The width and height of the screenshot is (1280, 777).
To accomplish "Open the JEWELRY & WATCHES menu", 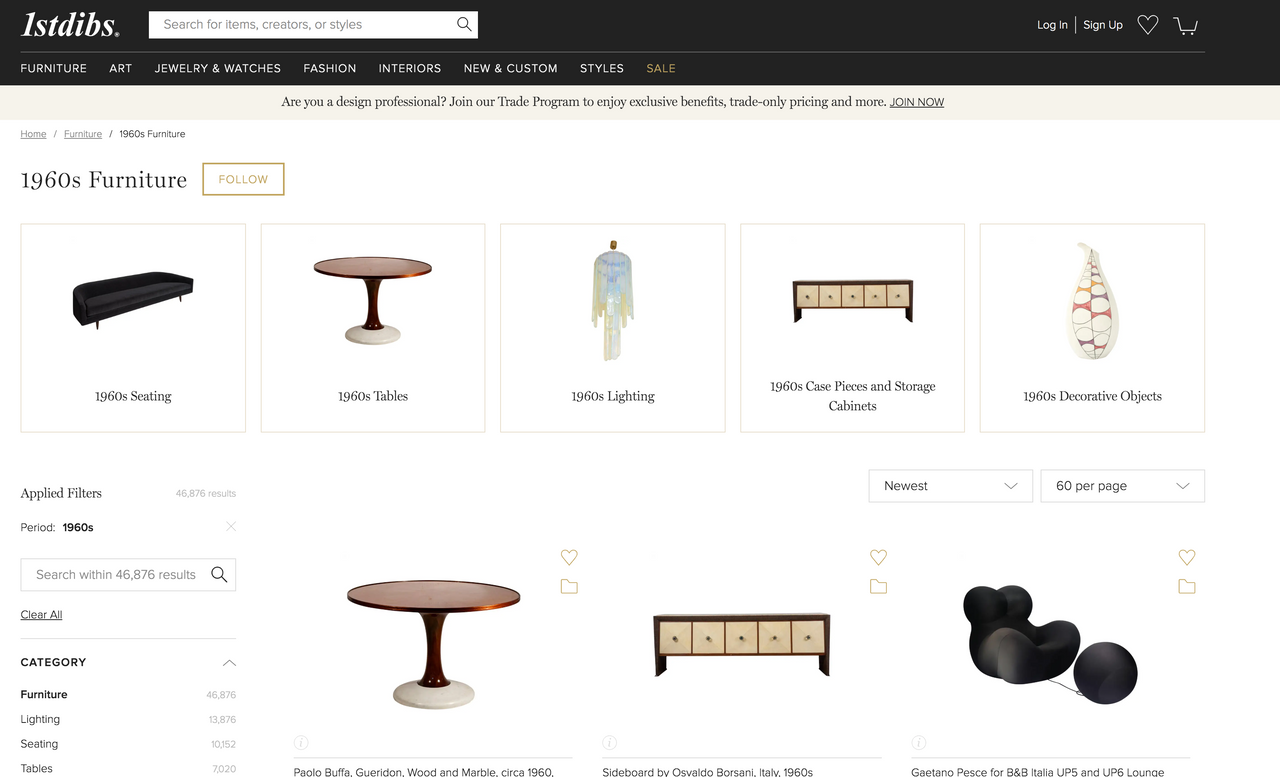I will (x=218, y=68).
